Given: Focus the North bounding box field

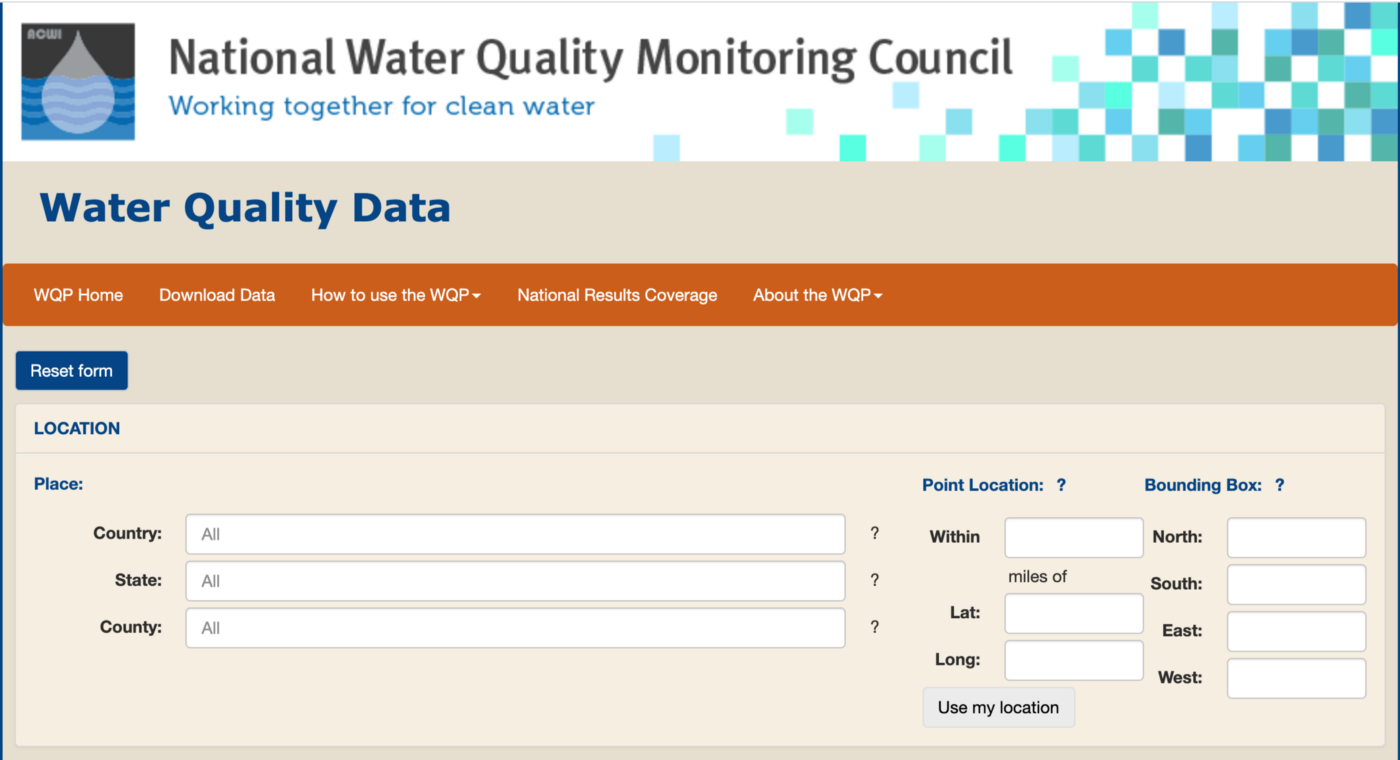Looking at the screenshot, I should coord(1296,538).
